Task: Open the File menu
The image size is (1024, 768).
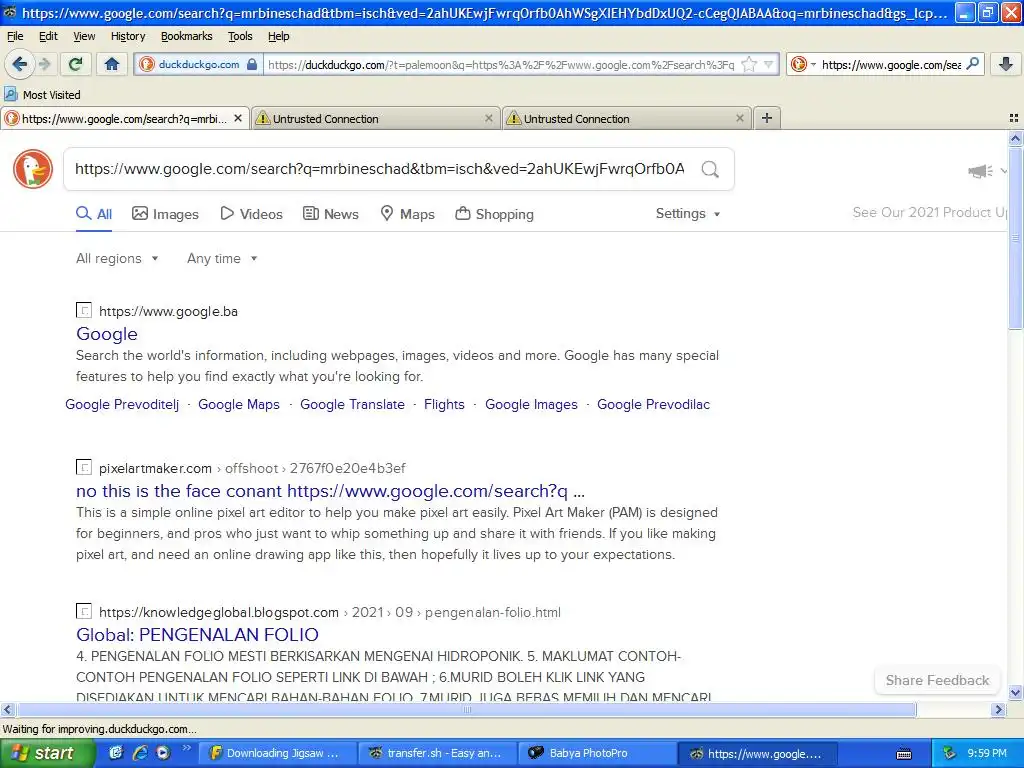Action: [x=15, y=36]
